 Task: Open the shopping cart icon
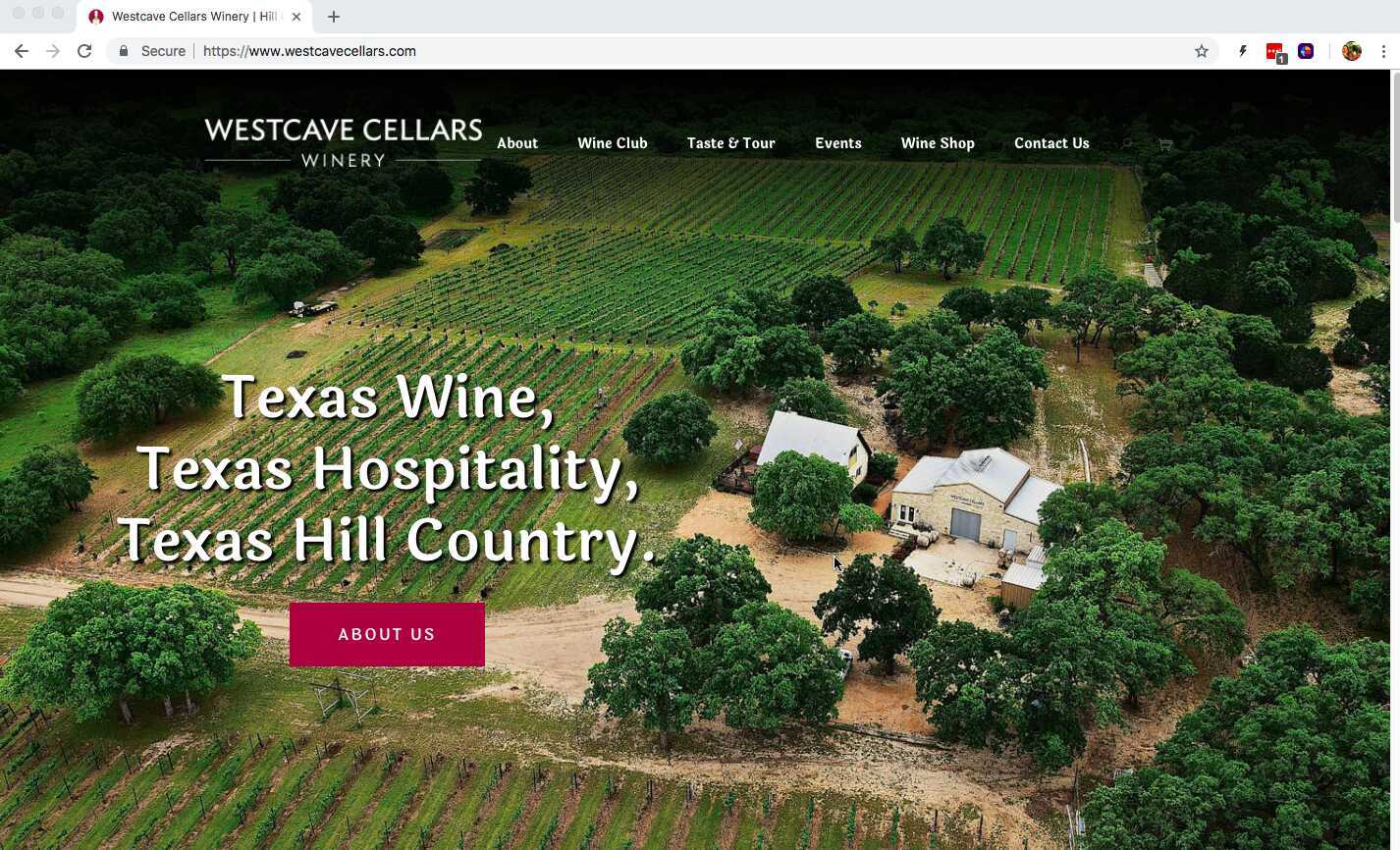pyautogui.click(x=1165, y=144)
